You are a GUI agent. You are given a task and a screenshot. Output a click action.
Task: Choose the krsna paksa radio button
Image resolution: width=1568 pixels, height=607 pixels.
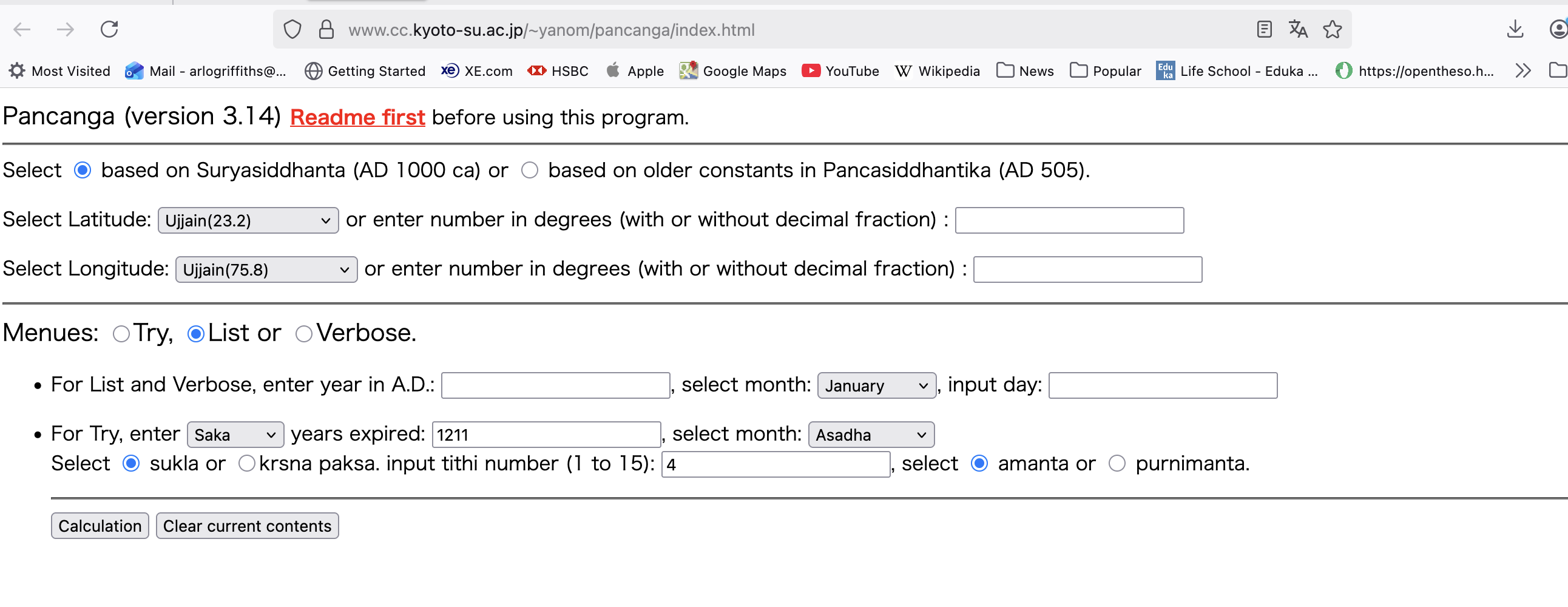[246, 464]
